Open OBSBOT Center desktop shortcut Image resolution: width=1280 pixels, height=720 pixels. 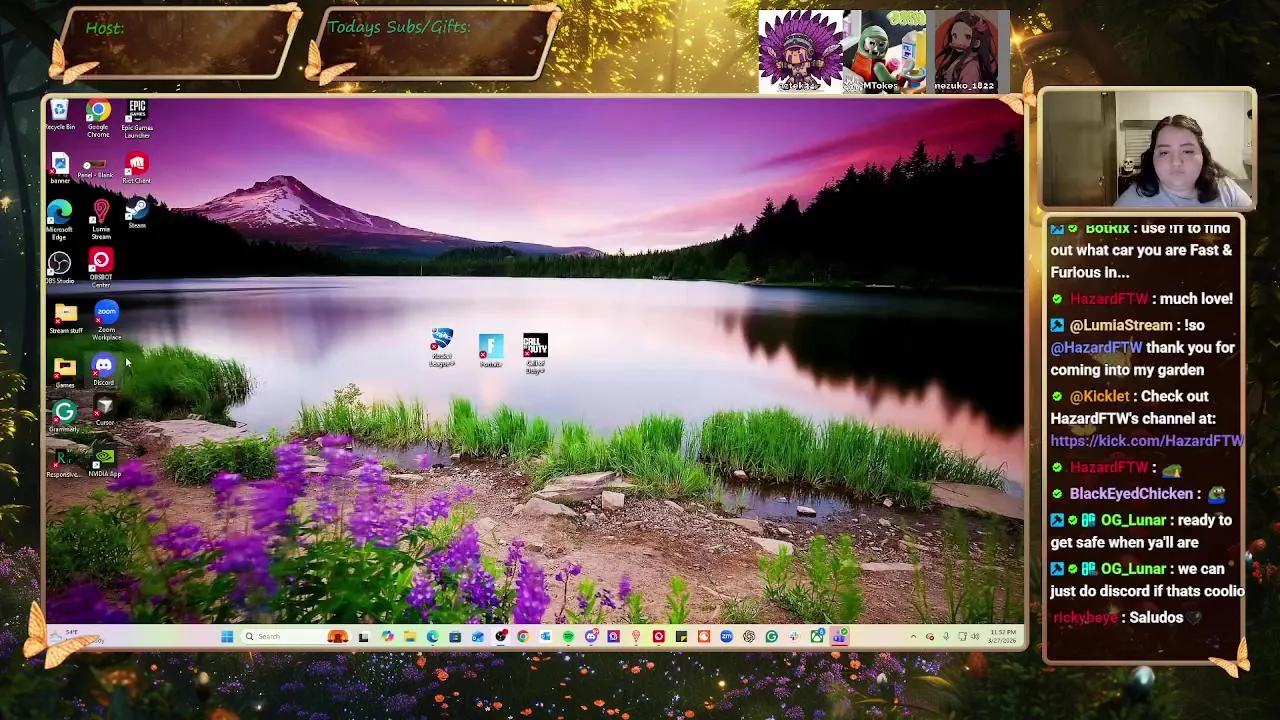pyautogui.click(x=101, y=269)
